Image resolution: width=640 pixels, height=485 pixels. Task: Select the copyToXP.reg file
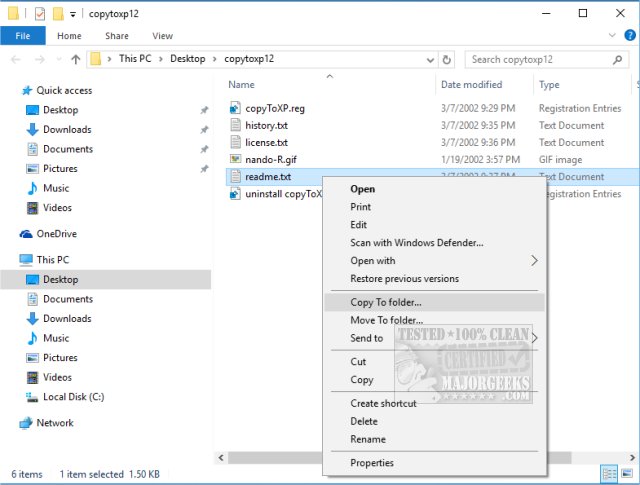click(x=275, y=108)
